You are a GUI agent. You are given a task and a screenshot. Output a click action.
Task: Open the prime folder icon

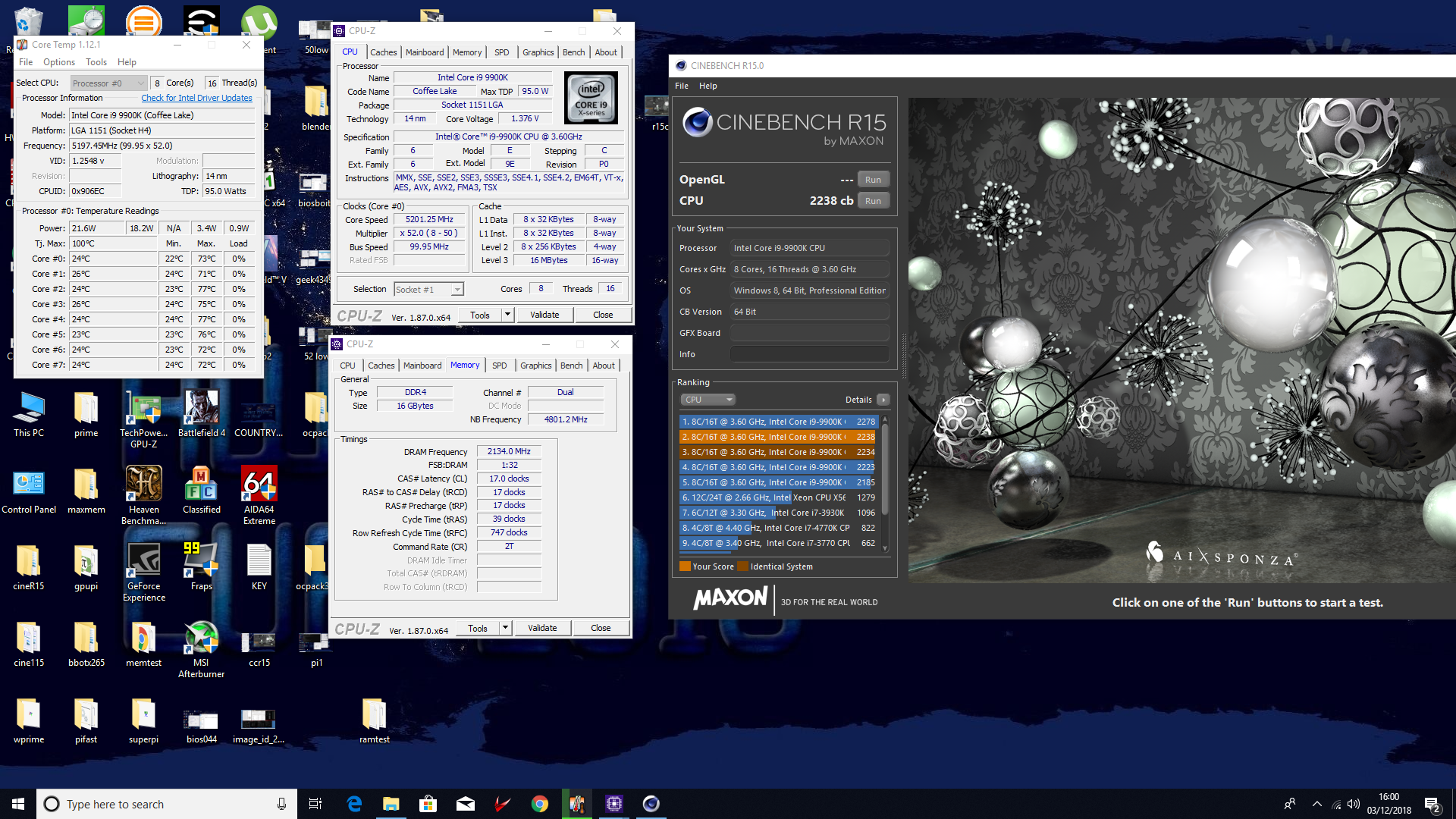tap(86, 415)
